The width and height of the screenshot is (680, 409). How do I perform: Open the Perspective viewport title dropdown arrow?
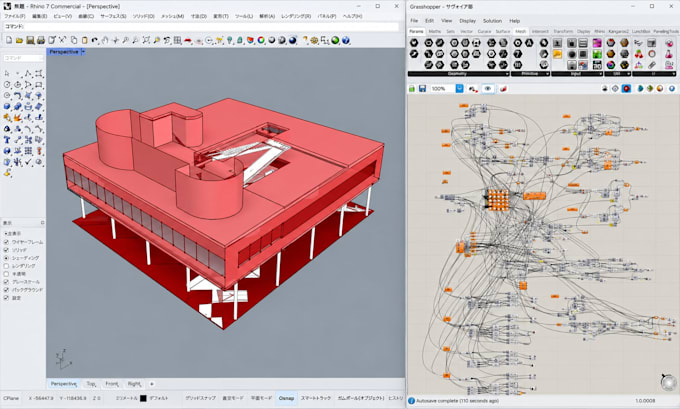(x=83, y=52)
